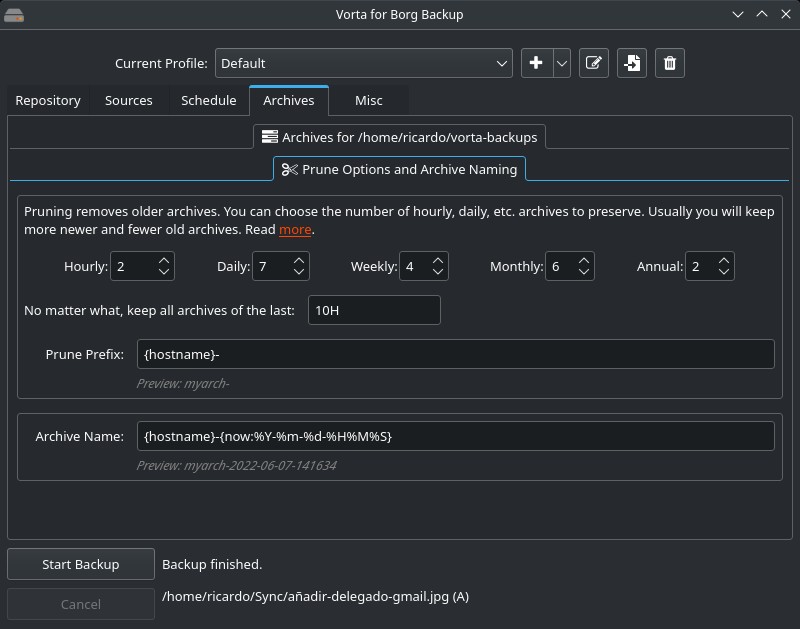Viewport: 800px width, 629px height.
Task: Decrease the Hourly archives count
Action: 164,272
